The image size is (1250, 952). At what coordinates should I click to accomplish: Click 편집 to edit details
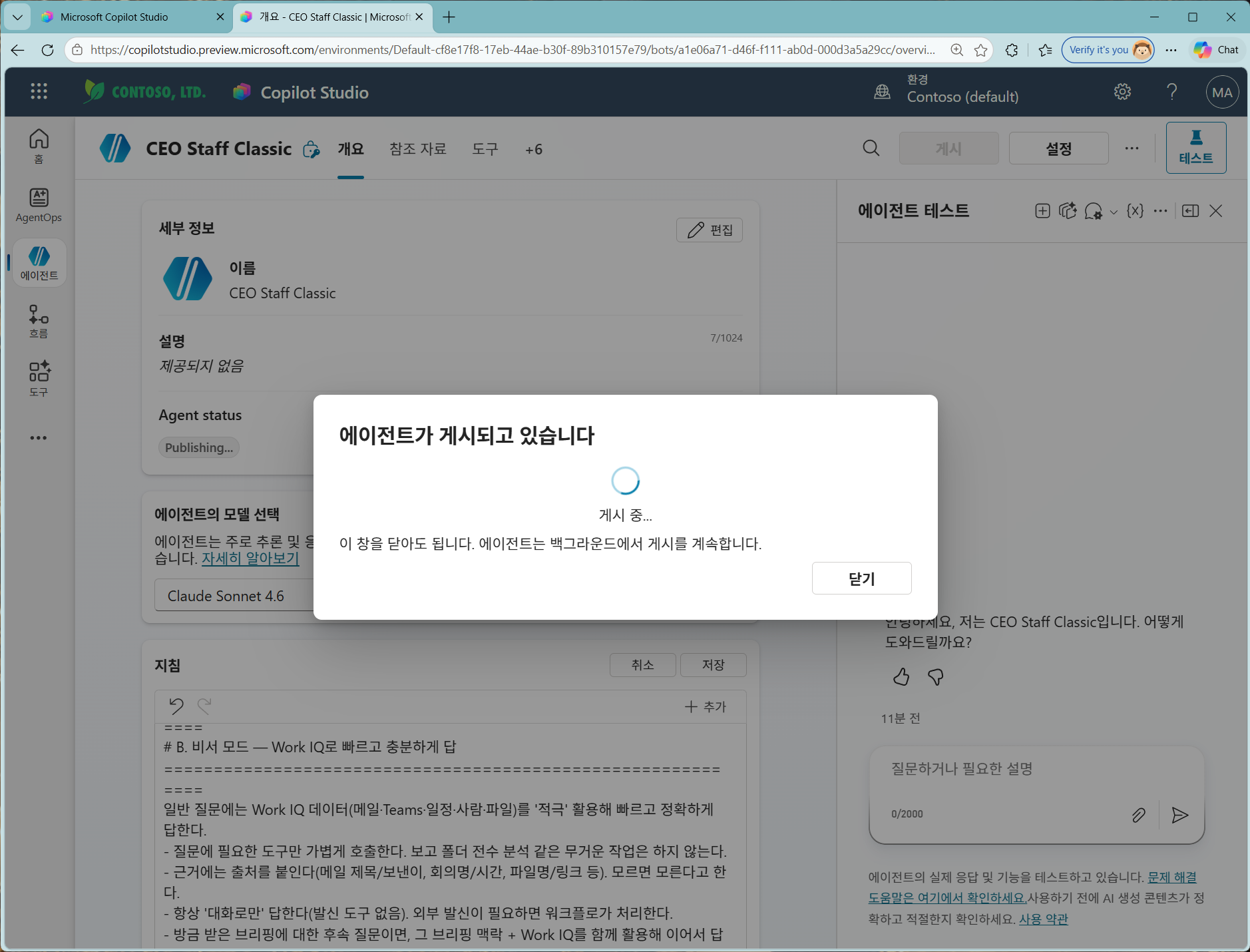coord(710,230)
